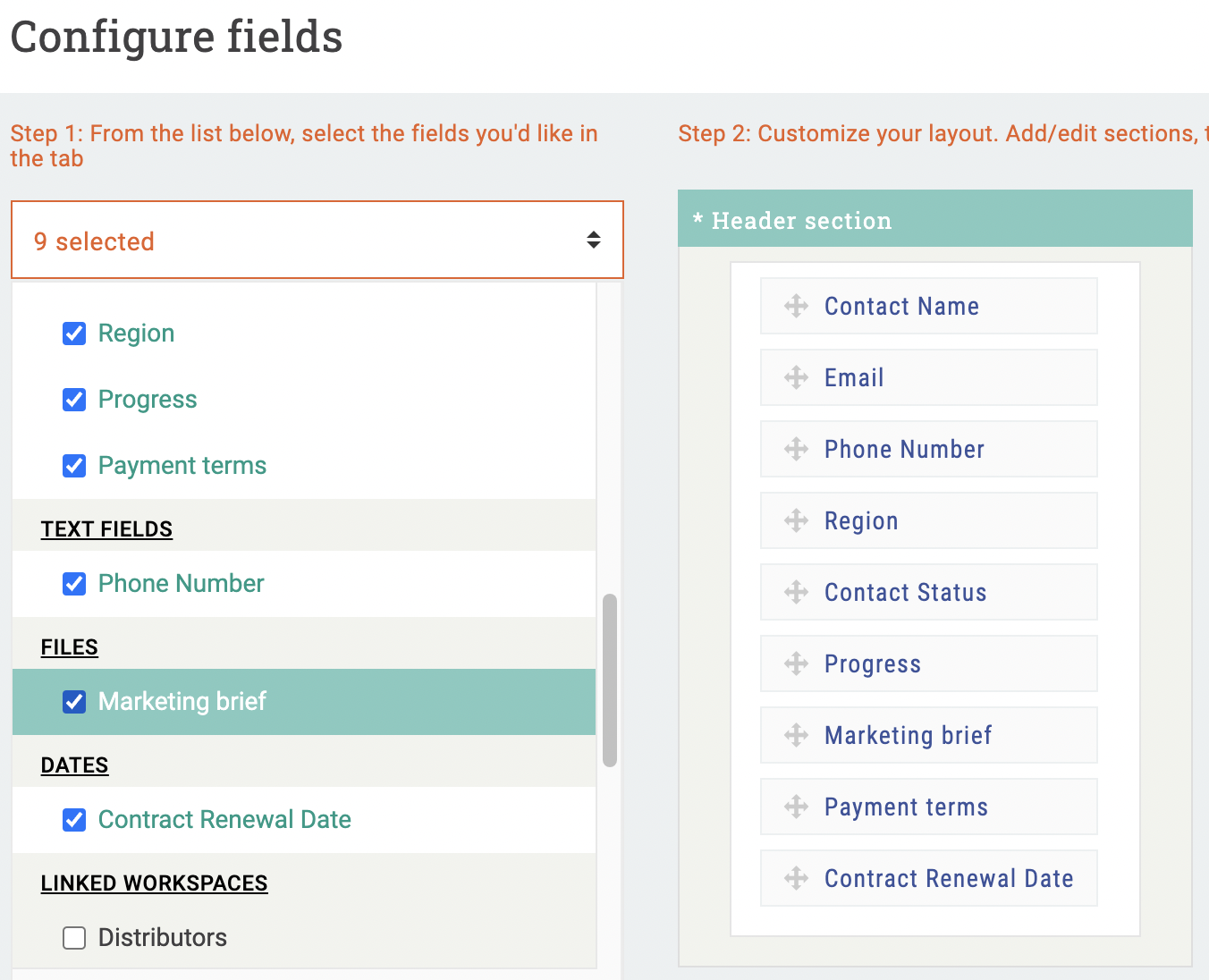The image size is (1209, 980).
Task: Click the up-down arrows on the field selector
Action: pos(593,240)
